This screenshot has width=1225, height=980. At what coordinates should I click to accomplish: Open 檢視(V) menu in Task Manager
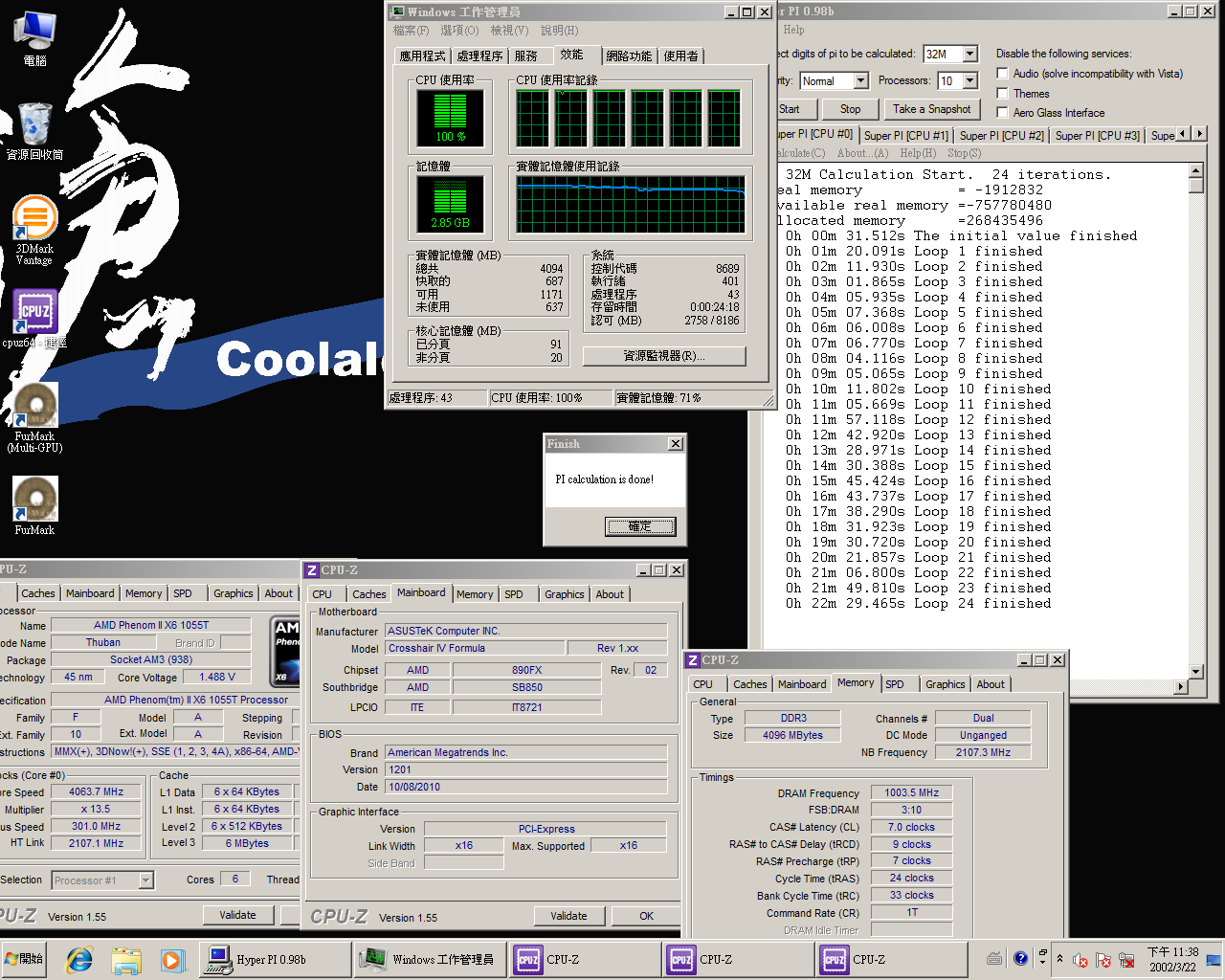point(509,31)
